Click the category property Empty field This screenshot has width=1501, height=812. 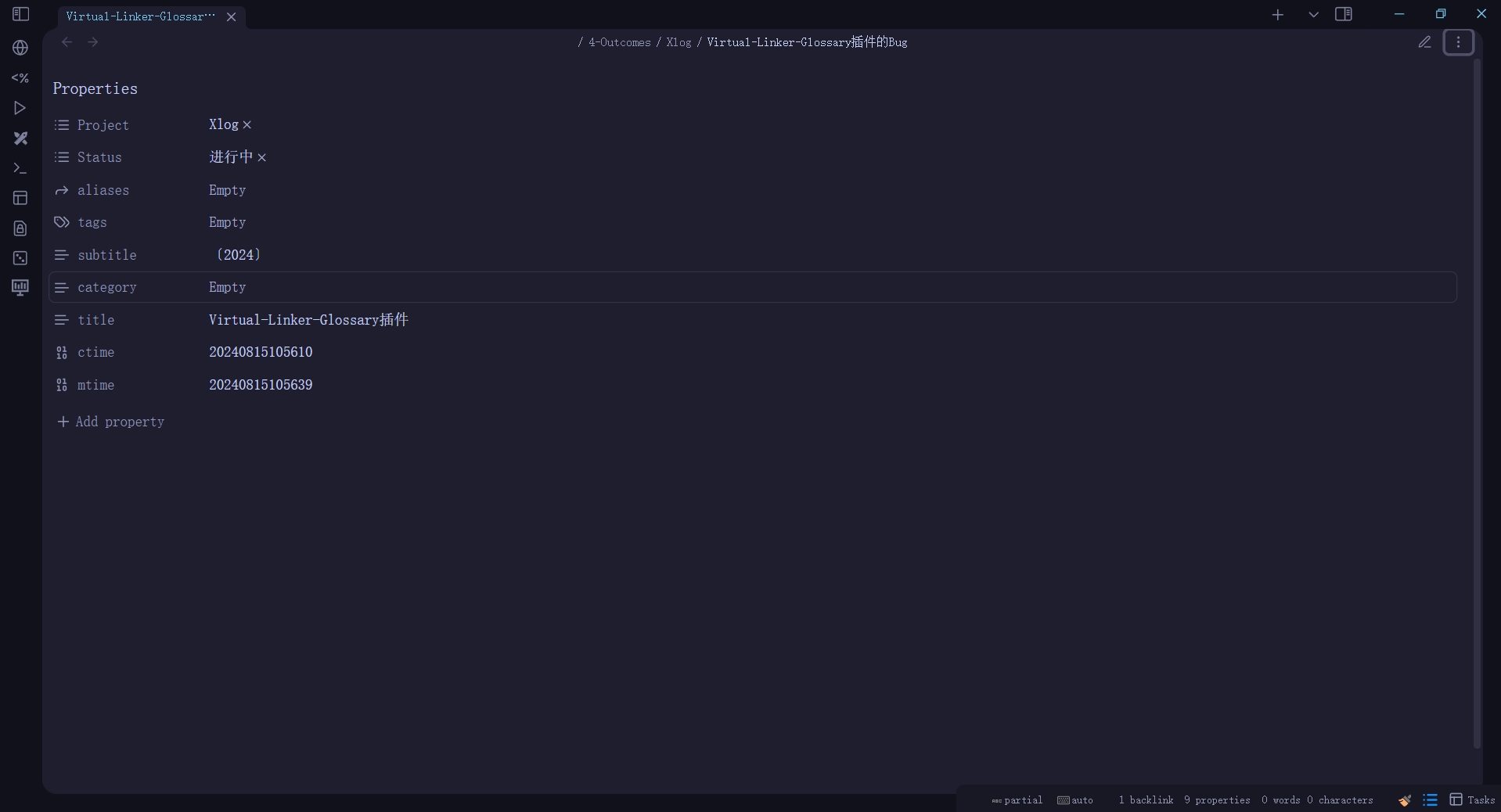(x=228, y=287)
